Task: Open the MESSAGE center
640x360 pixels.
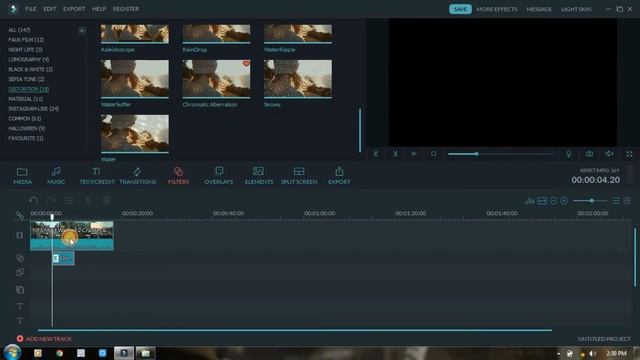Action: (539, 9)
